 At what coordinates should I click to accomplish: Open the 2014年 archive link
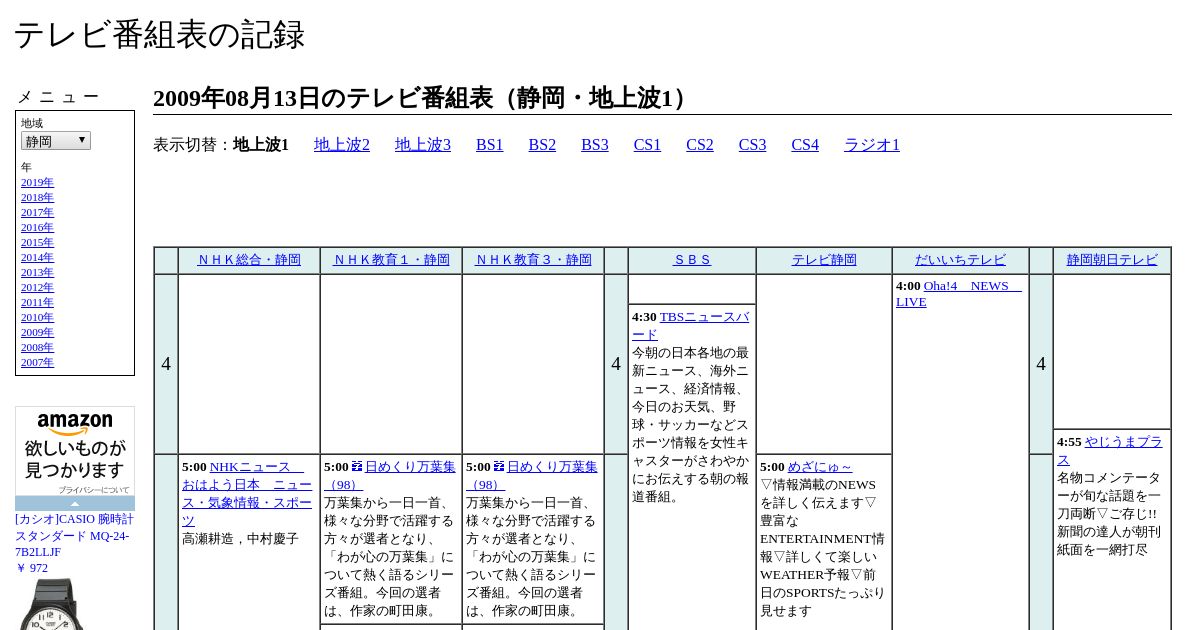(x=37, y=257)
